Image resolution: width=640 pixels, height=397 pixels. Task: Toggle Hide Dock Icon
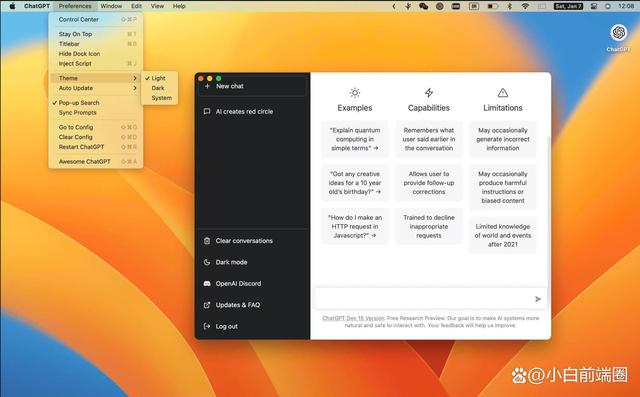[96, 54]
